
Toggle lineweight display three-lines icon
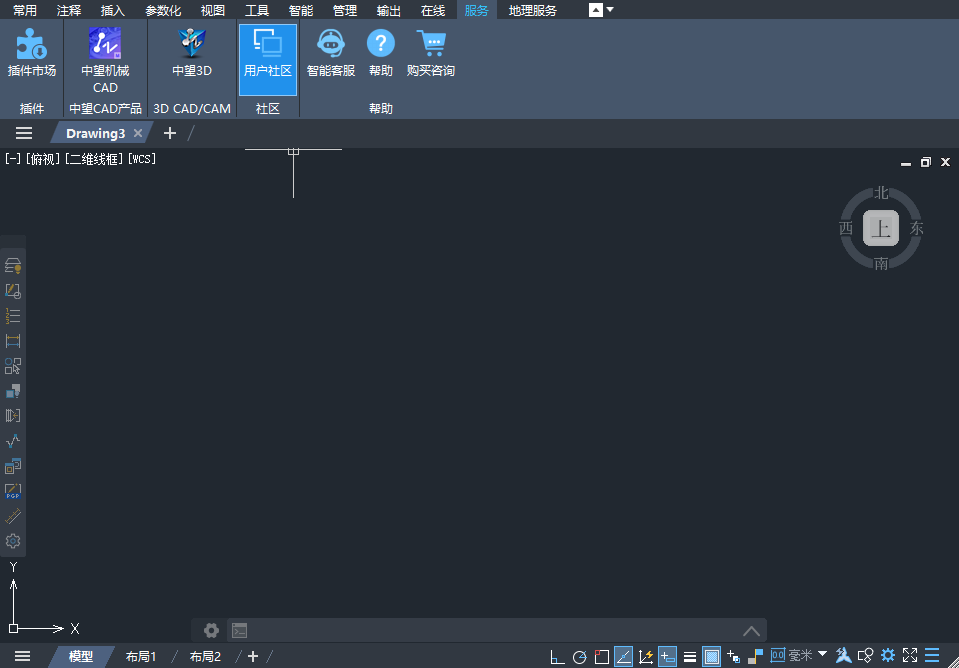click(690, 657)
